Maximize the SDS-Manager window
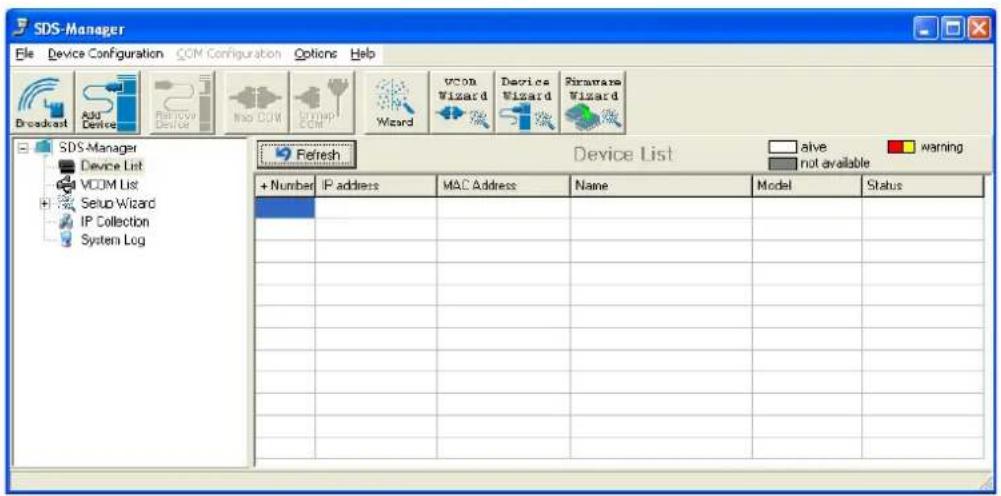1001x496 pixels. coord(951,30)
